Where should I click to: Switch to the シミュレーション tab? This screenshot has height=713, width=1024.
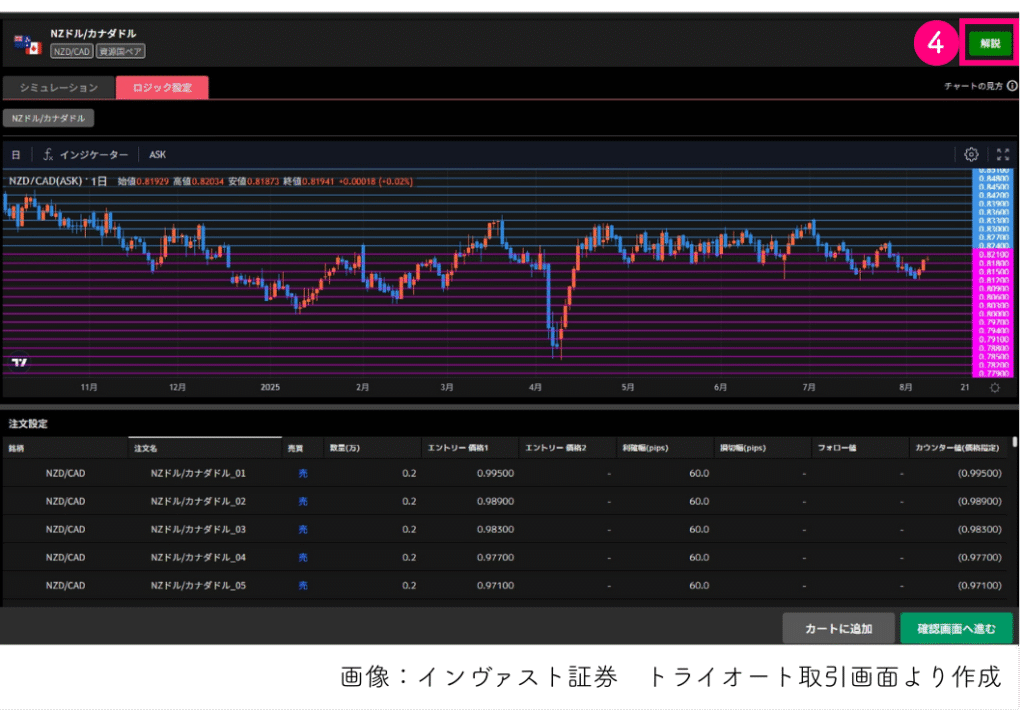59,87
